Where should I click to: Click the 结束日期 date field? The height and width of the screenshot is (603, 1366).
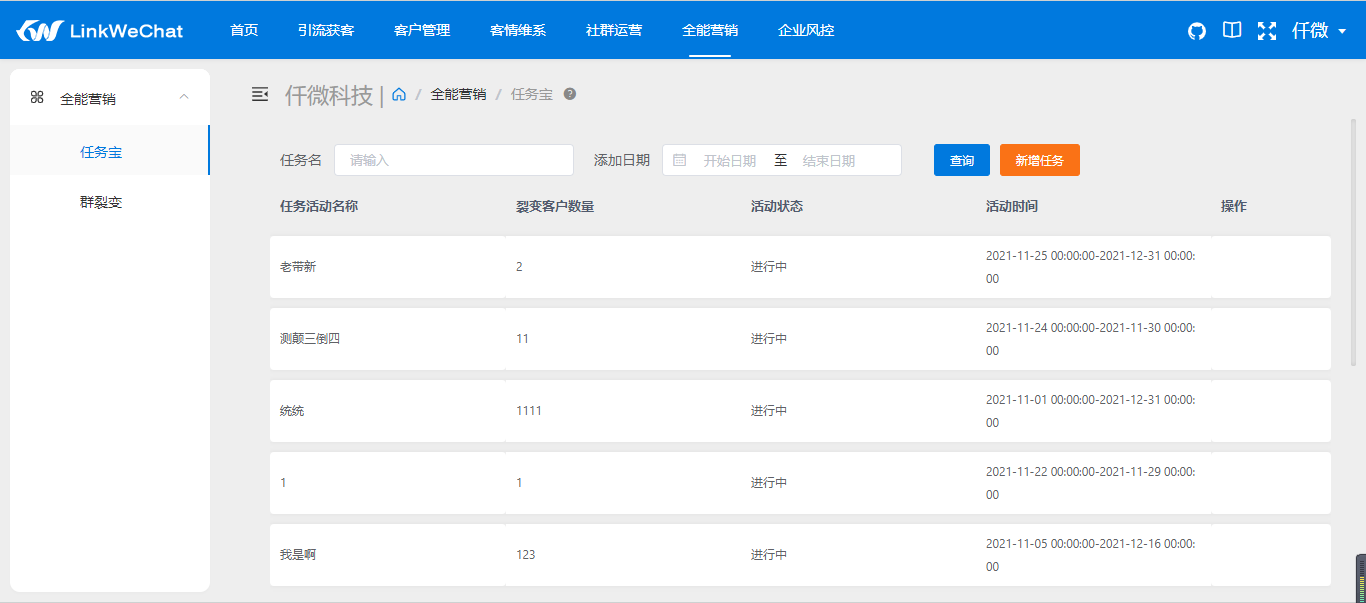pyautogui.click(x=829, y=160)
